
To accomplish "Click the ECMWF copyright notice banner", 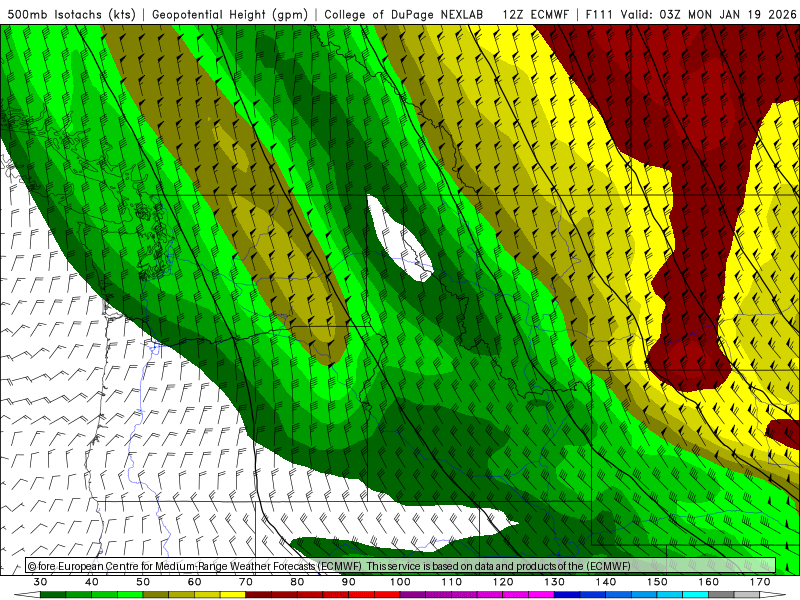I will coord(401,566).
